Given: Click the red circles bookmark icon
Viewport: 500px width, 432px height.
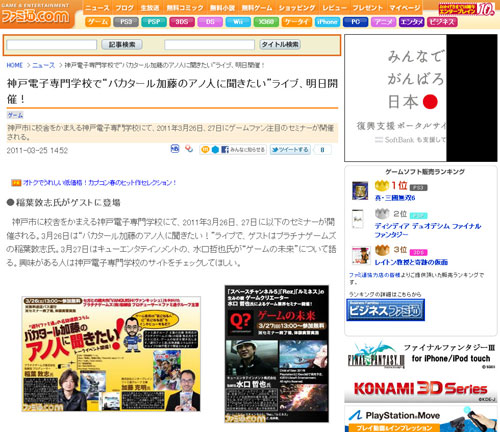Looking at the screenshot, I should click(x=189, y=149).
